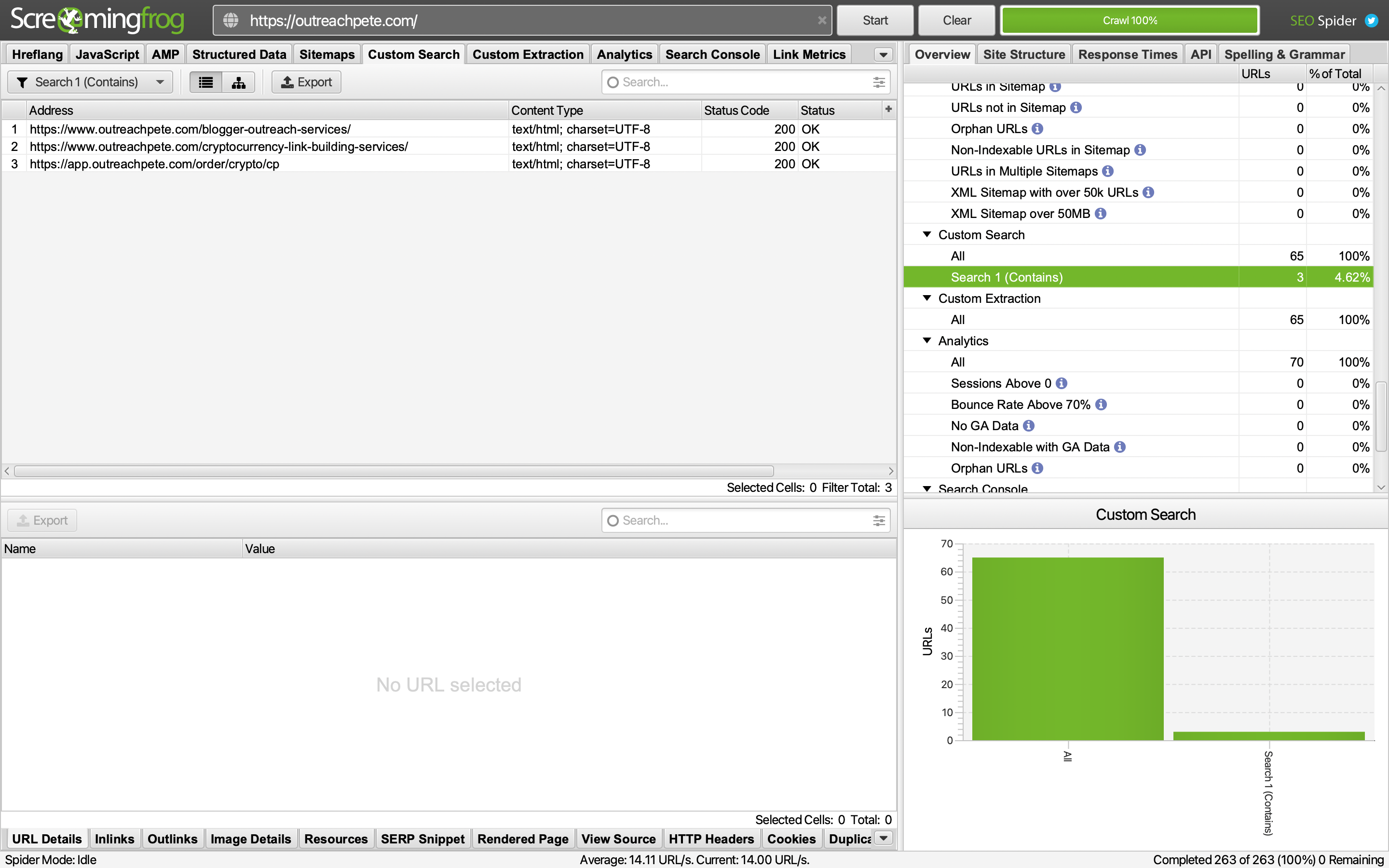The width and height of the screenshot is (1389, 868).
Task: Focus the upper Search input field
Action: coord(746,82)
